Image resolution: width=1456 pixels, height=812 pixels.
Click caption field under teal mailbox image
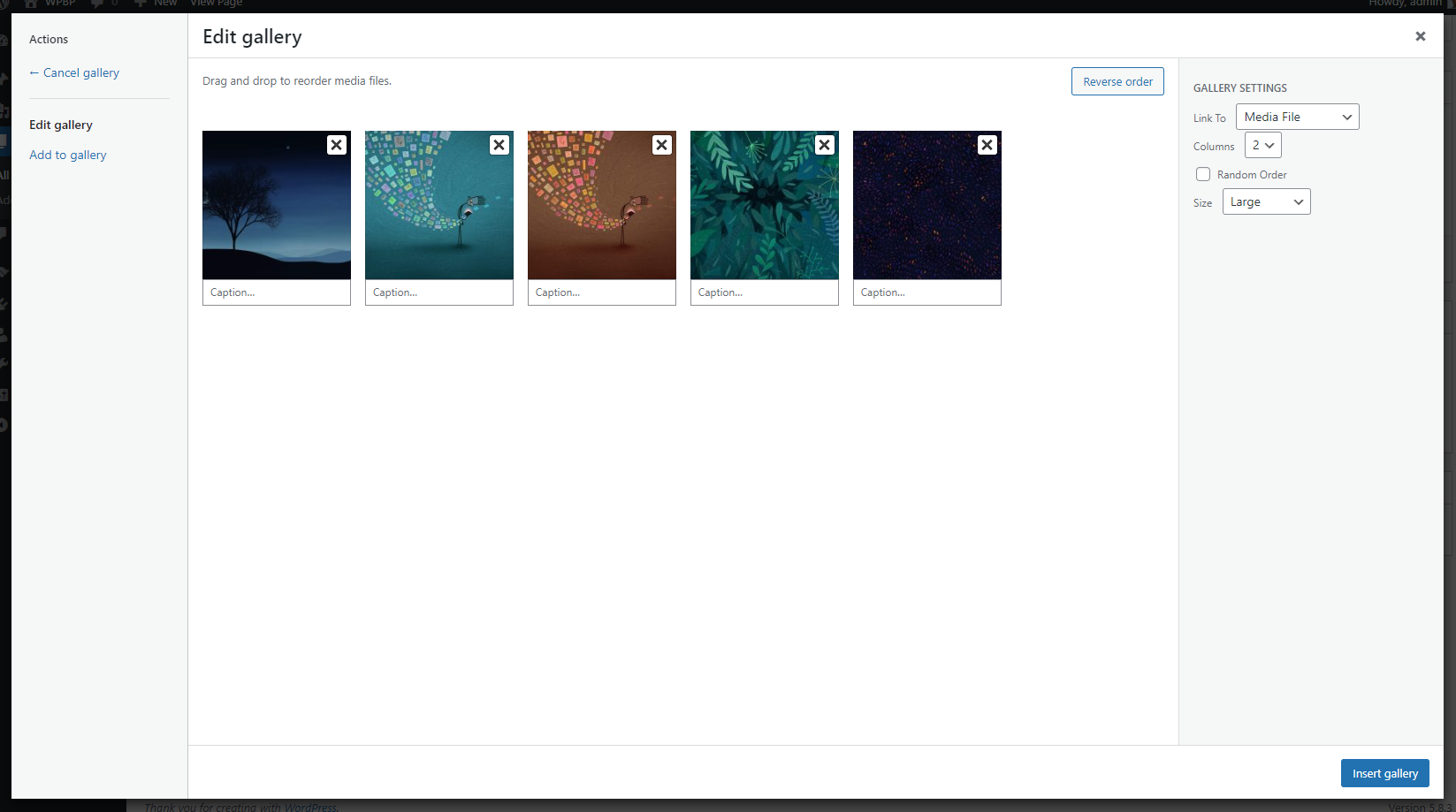click(438, 292)
